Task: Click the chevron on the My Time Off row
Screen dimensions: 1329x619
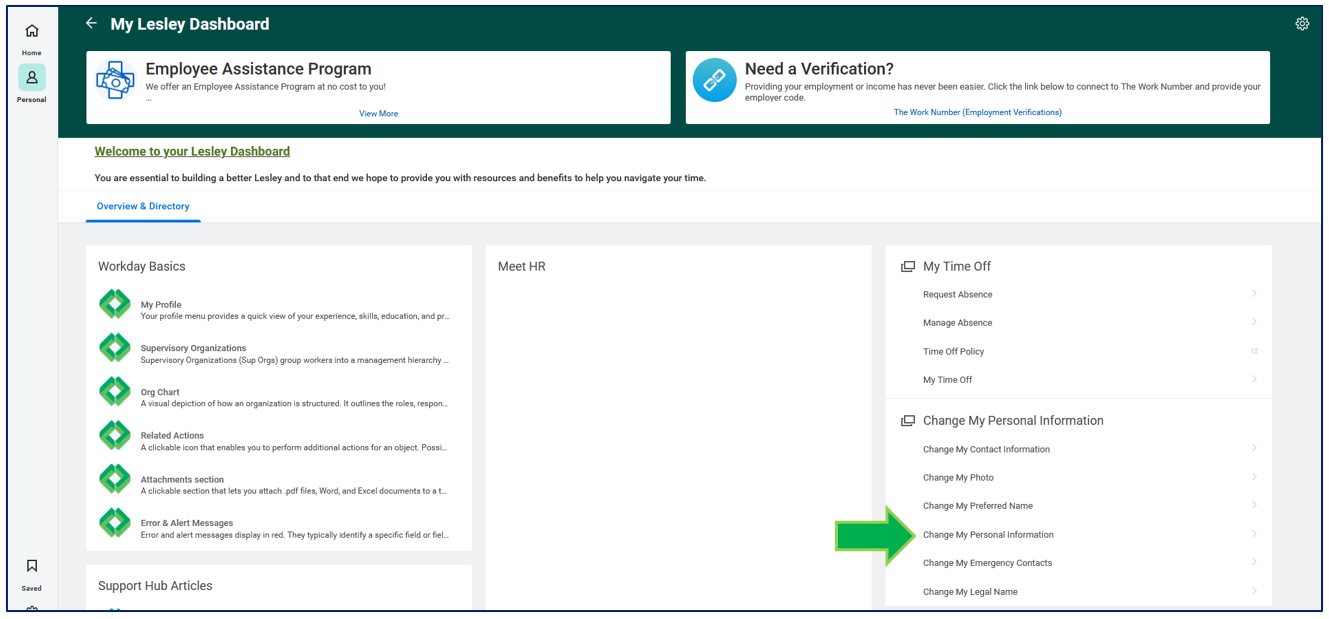Action: pyautogui.click(x=1254, y=379)
